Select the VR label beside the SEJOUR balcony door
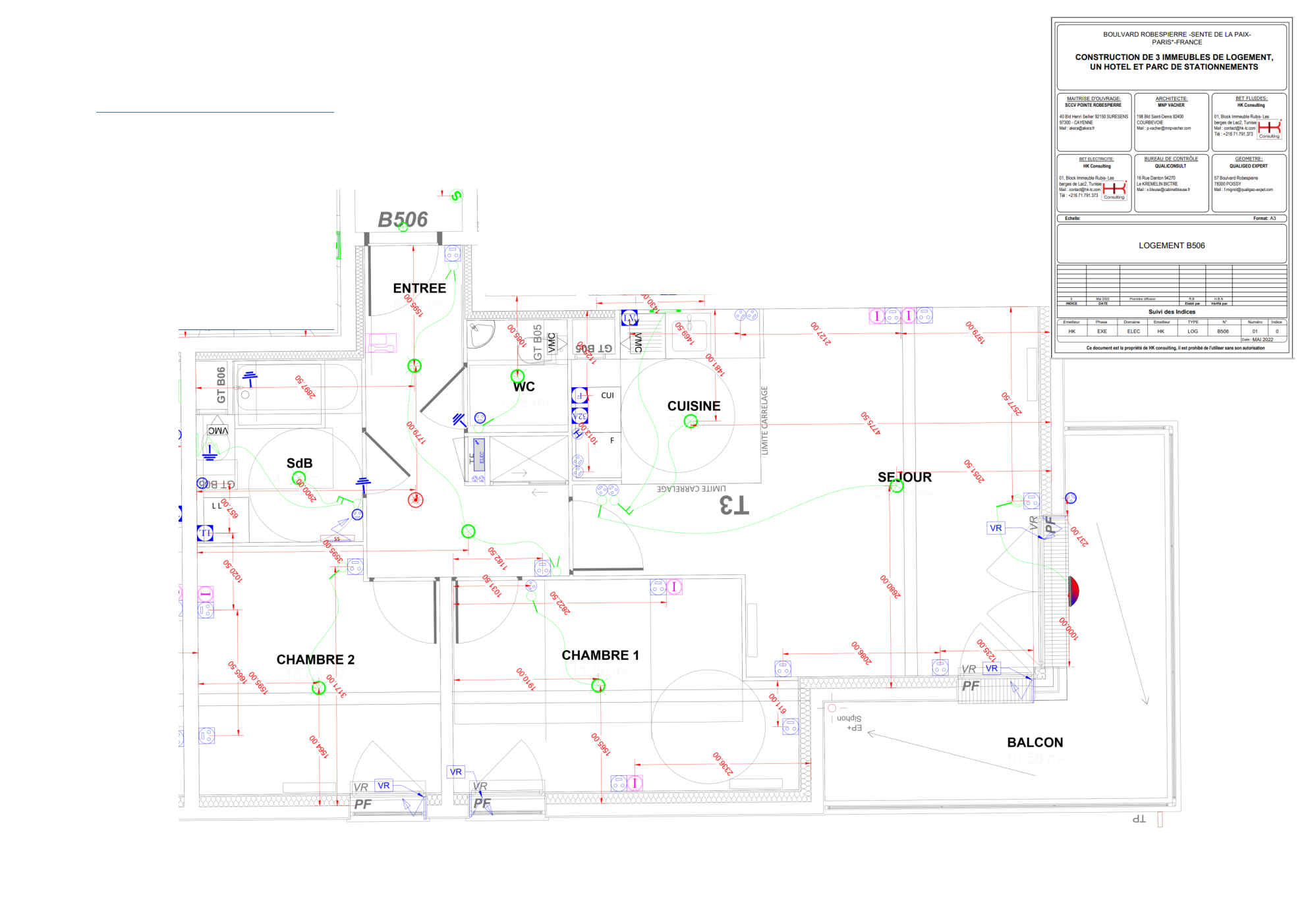This screenshot has height=924, width=1308. click(996, 528)
